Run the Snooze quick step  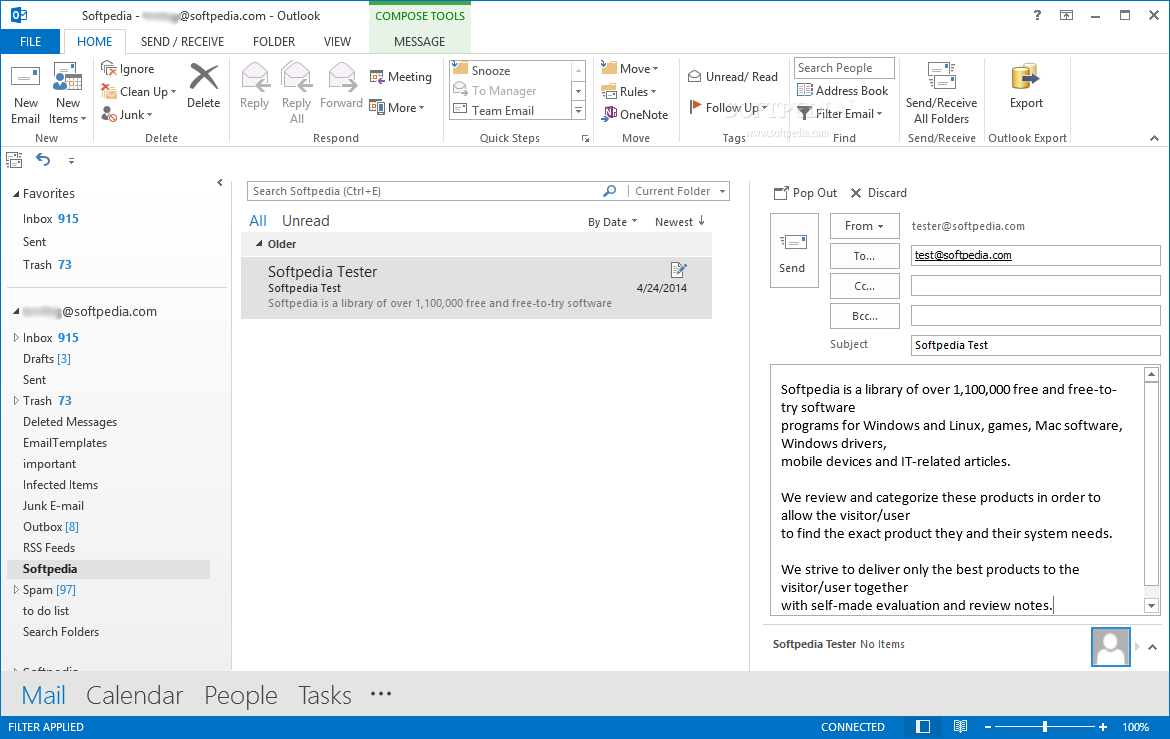(510, 70)
